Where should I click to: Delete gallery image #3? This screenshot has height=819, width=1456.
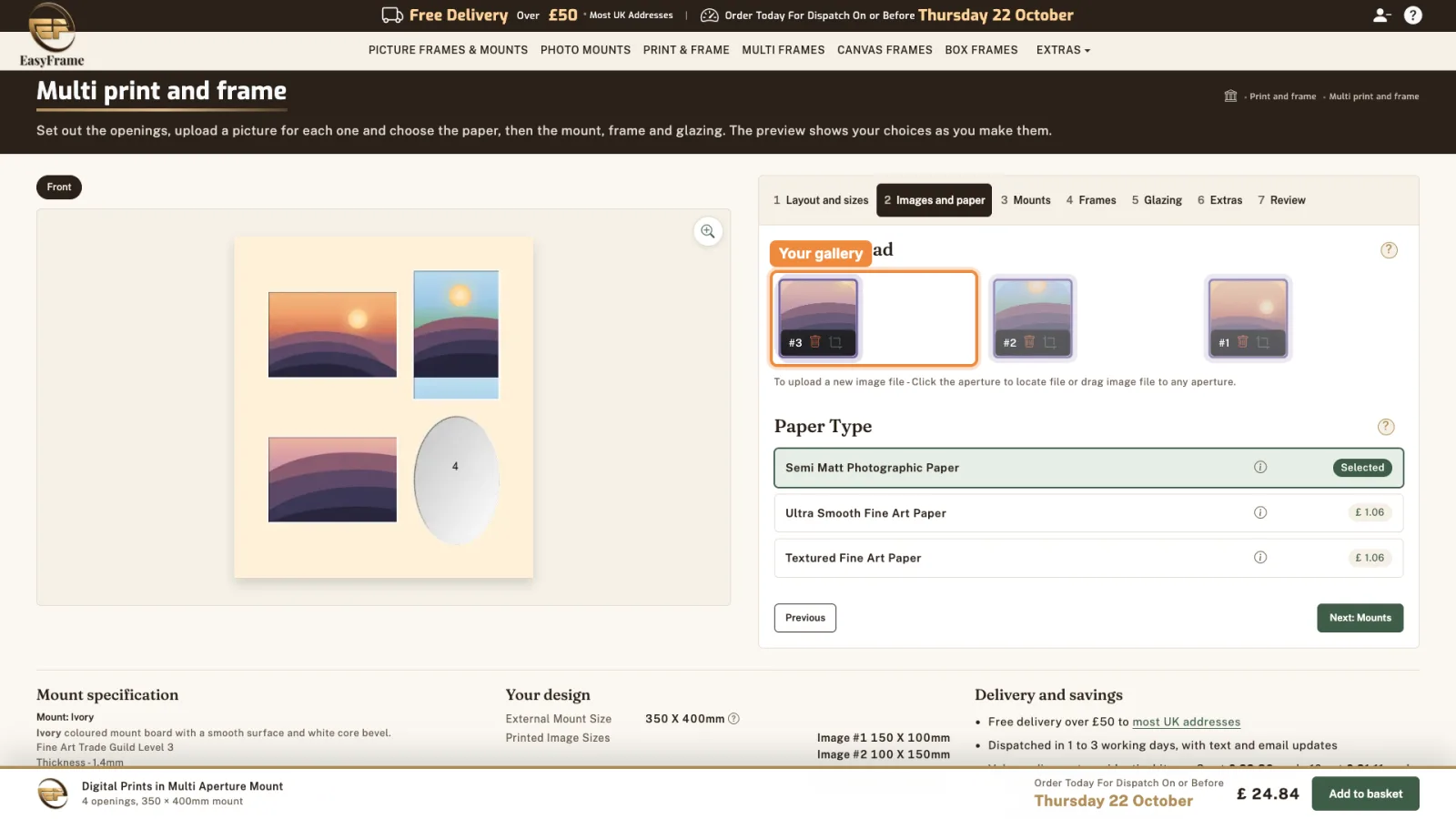pyautogui.click(x=815, y=342)
